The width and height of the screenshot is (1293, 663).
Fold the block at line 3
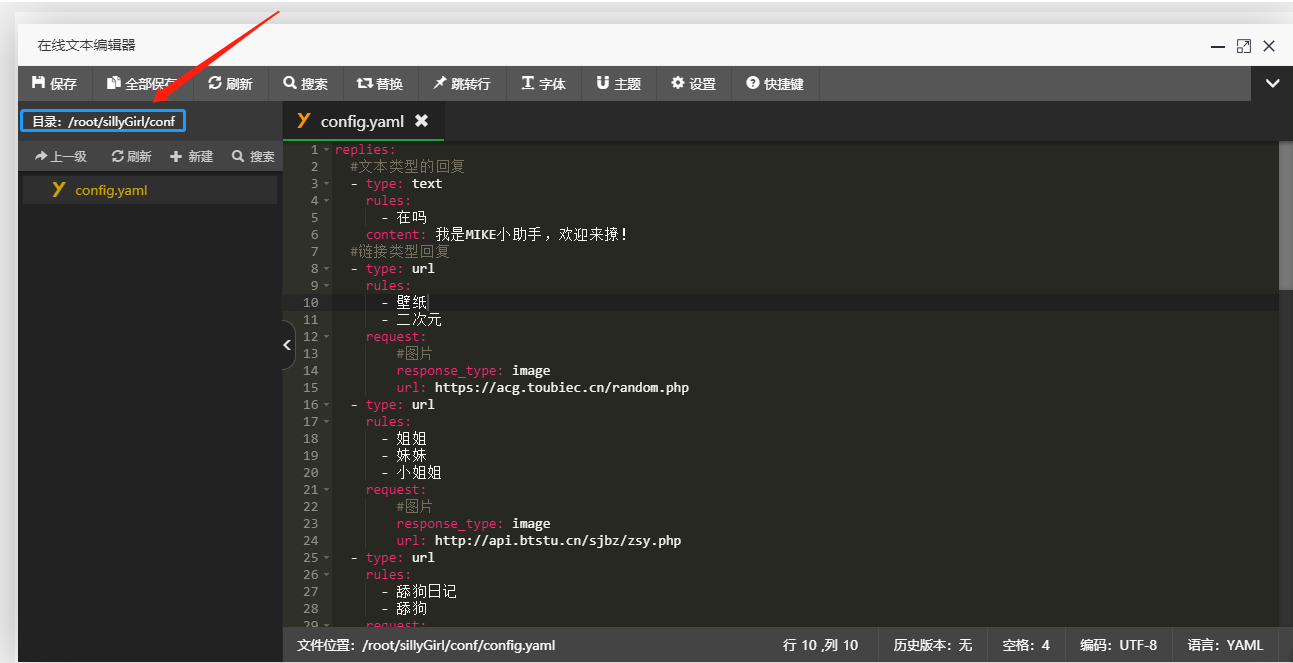(326, 184)
